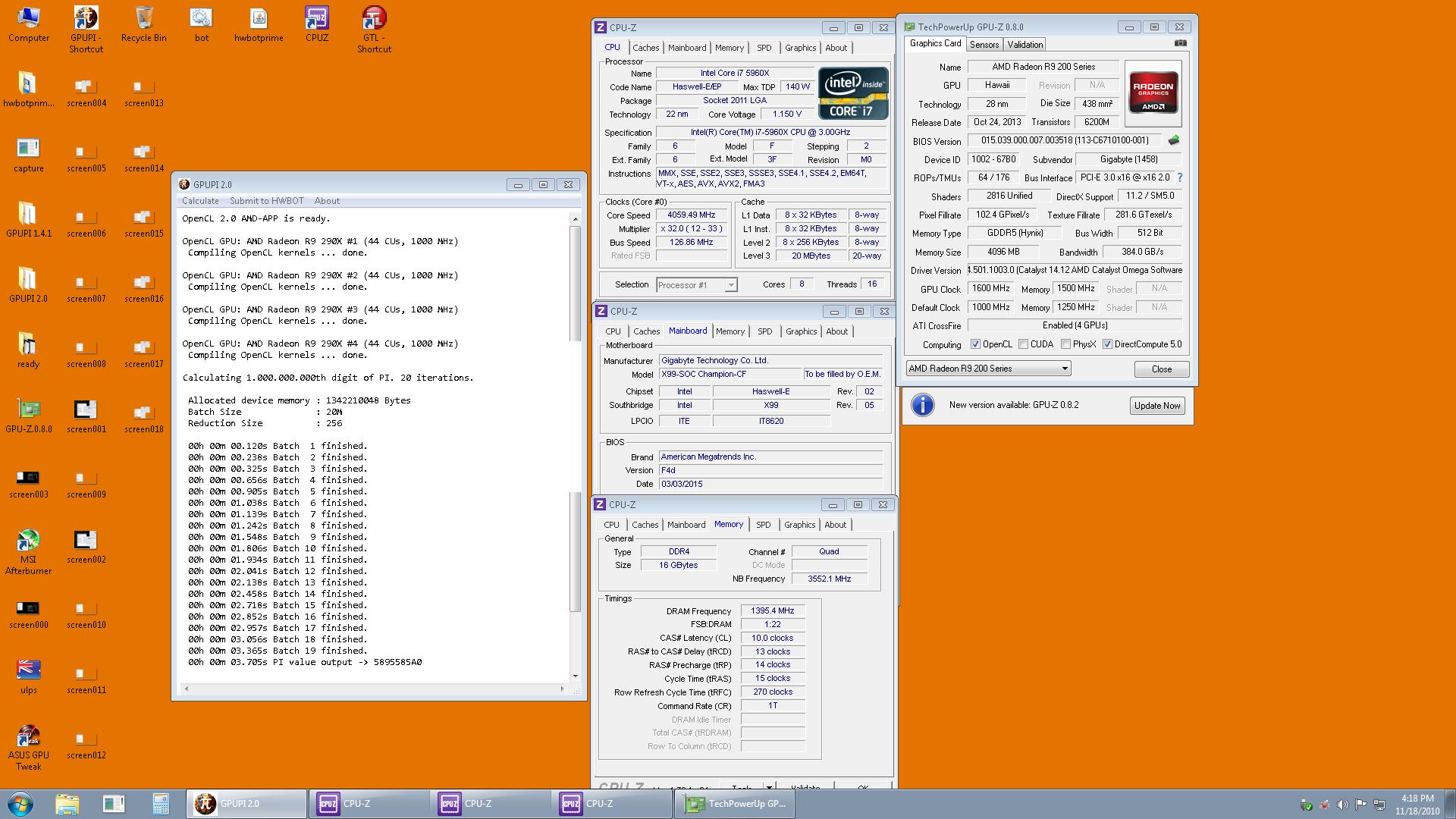Toggle the OpenCL checkbox in GPU-Z
This screenshot has height=819, width=1456.
975,344
